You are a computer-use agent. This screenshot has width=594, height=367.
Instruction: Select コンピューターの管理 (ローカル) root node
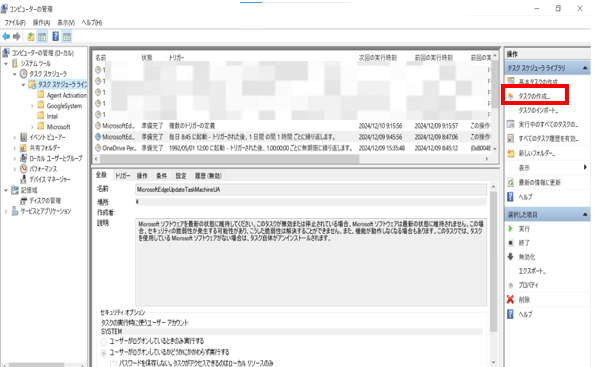pyautogui.click(x=43, y=53)
